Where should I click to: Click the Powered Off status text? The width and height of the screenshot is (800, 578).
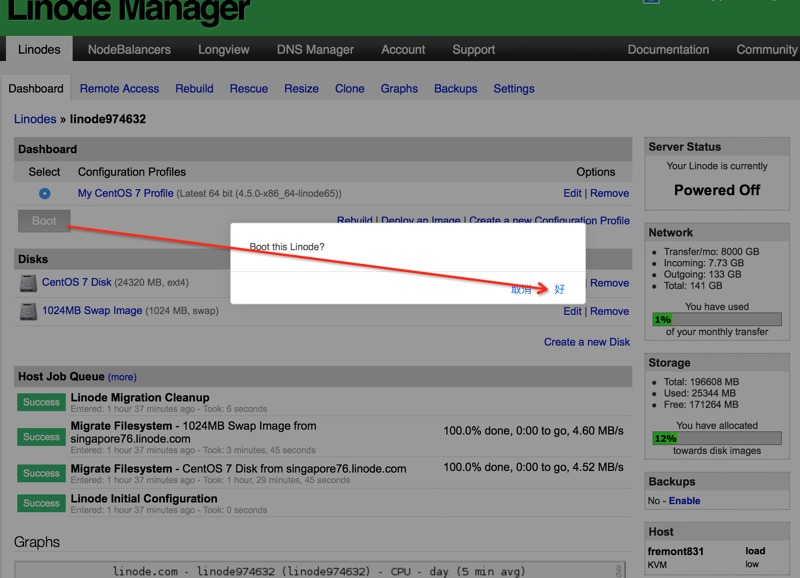coord(717,190)
